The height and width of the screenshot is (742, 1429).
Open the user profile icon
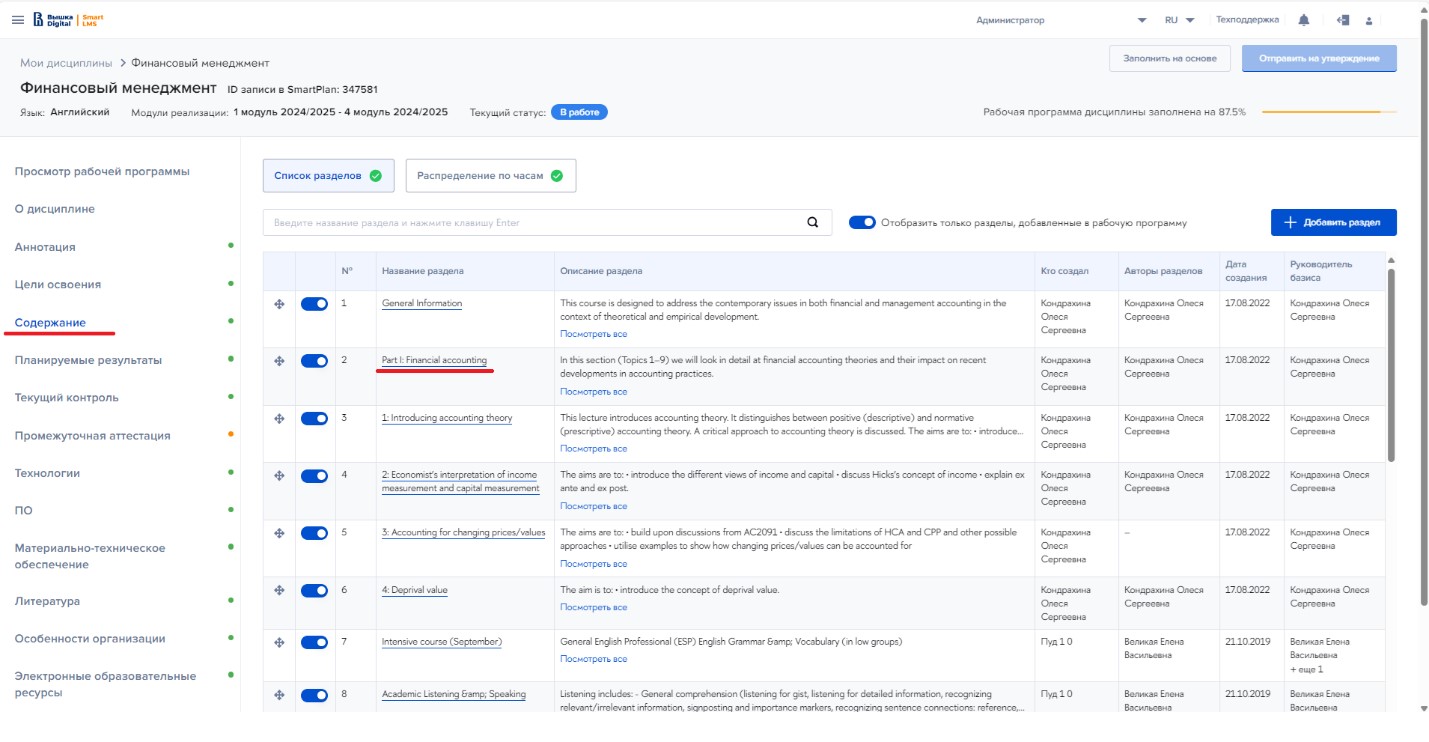pyautogui.click(x=1369, y=20)
